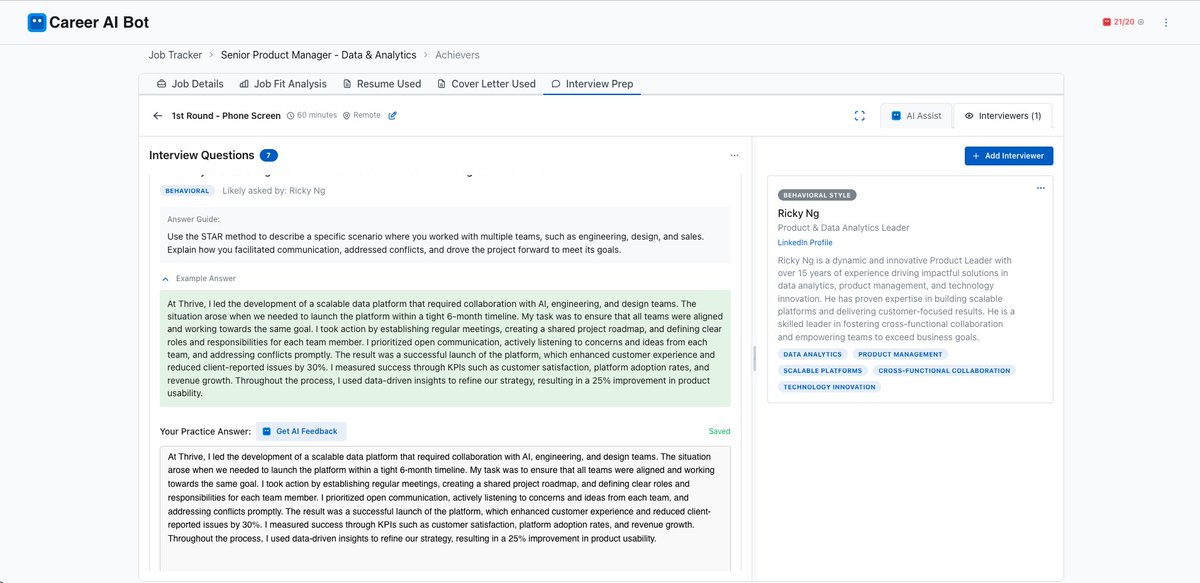Switch to Cover Letter Used tab

click(x=487, y=84)
